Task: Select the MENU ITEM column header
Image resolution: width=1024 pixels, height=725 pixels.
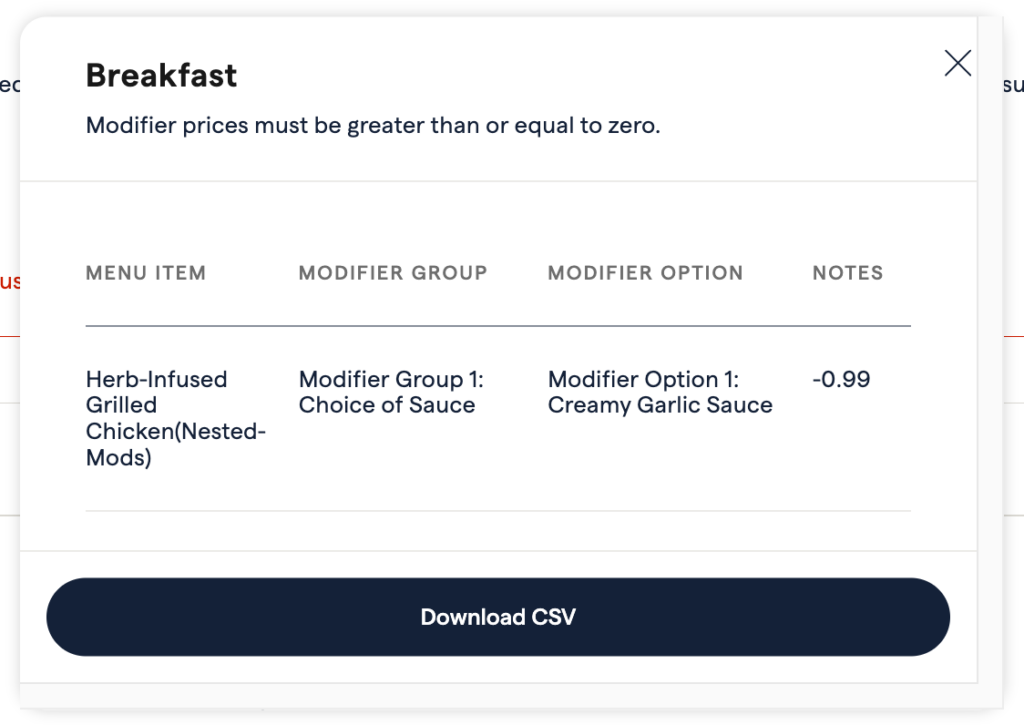Action: 146,273
